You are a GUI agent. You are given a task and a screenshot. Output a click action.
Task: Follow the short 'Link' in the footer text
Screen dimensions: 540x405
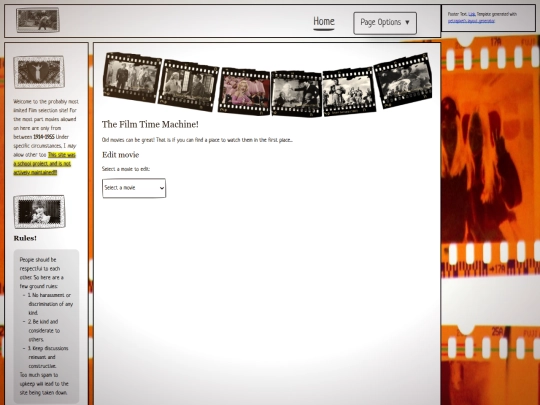pos(472,14)
